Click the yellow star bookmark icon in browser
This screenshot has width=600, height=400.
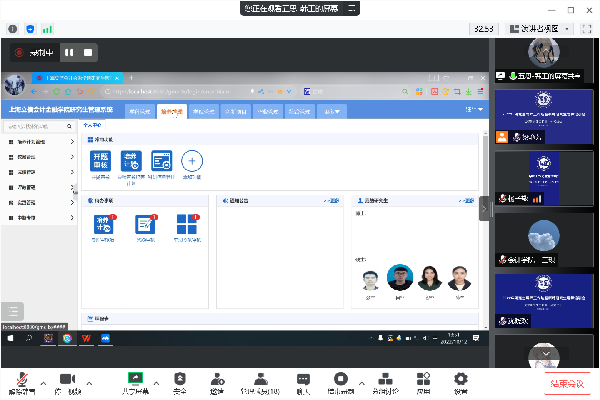coord(91,91)
